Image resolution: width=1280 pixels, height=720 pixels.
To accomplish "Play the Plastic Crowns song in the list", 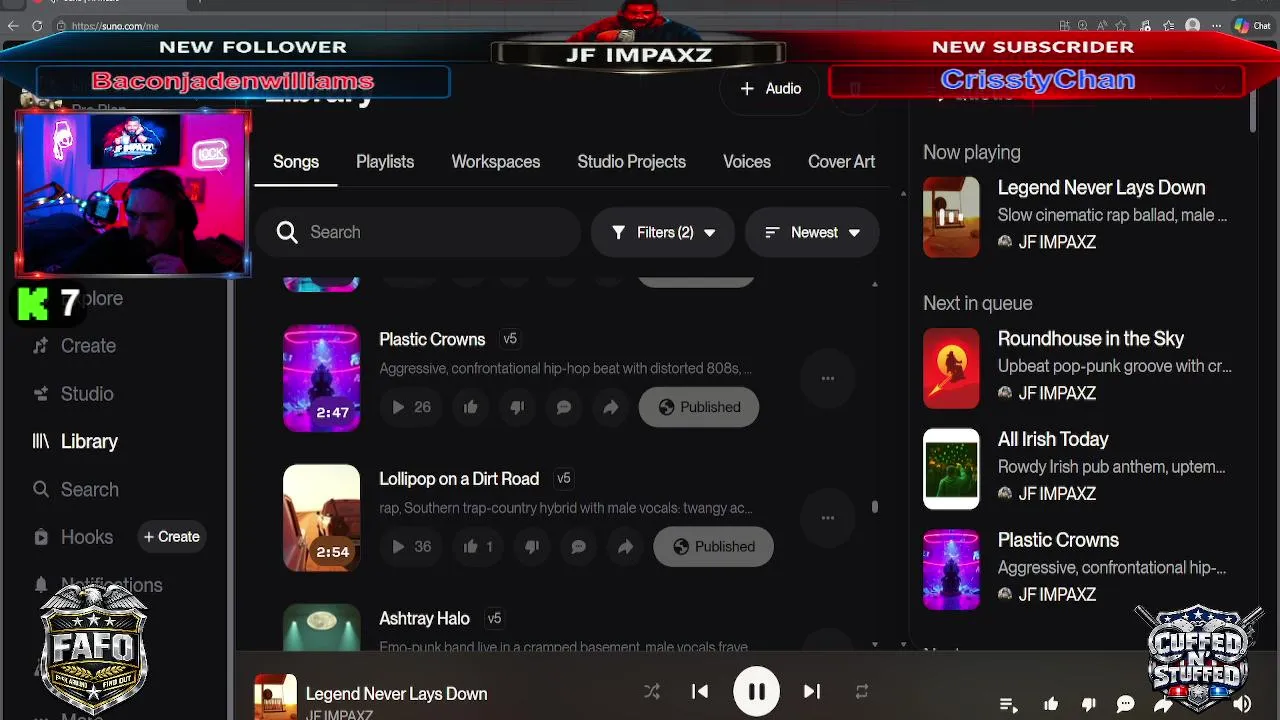I will pyautogui.click(x=398, y=407).
